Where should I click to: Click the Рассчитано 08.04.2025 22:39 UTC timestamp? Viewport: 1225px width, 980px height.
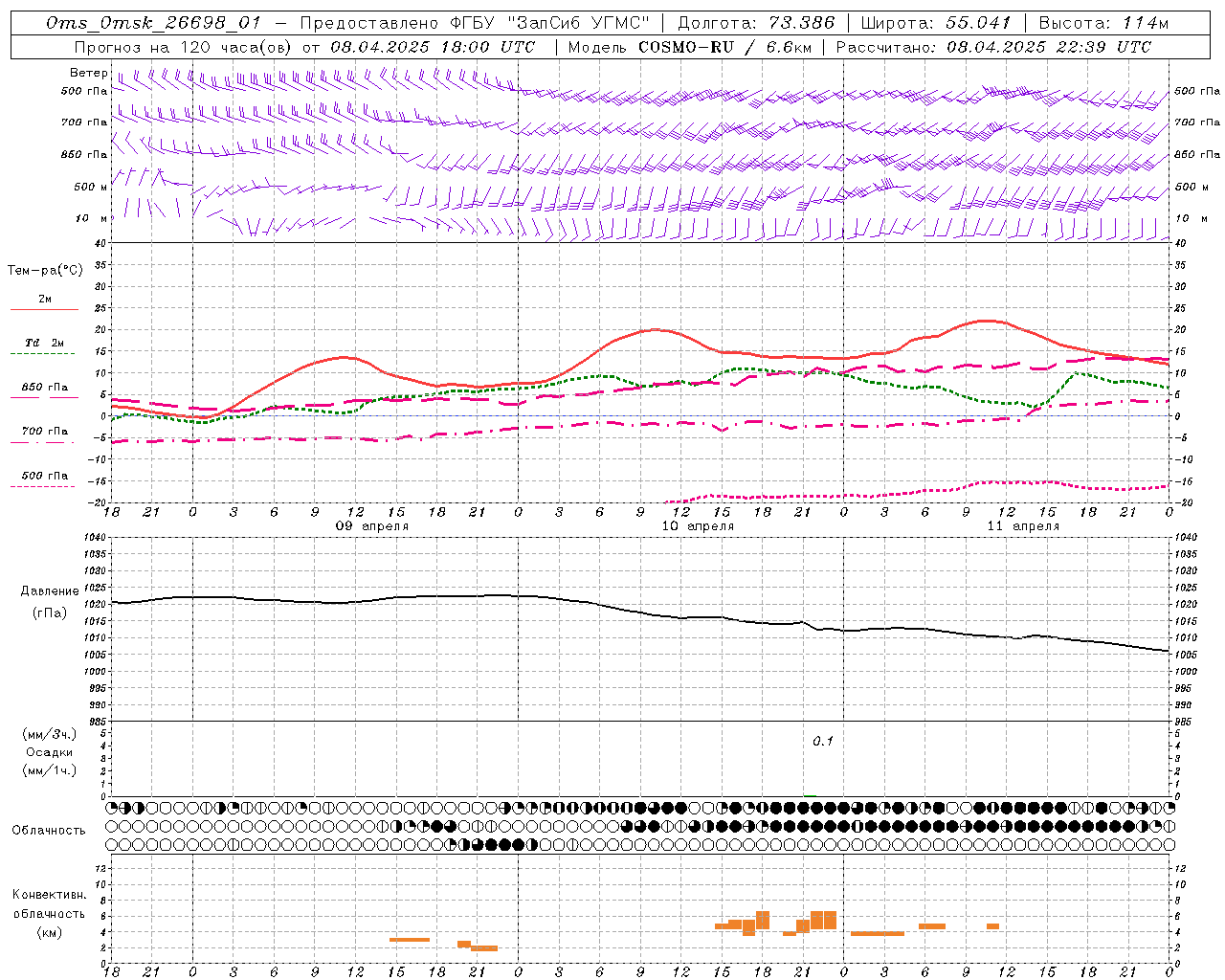[x=994, y=47]
